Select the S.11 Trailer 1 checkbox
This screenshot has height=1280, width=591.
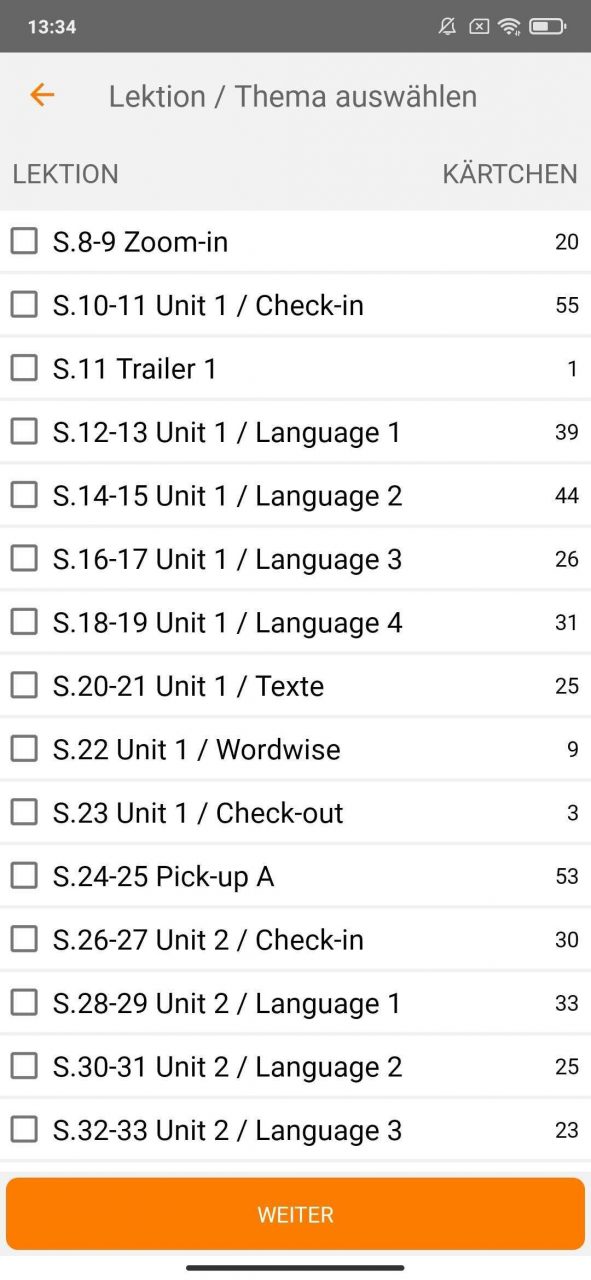click(24, 368)
